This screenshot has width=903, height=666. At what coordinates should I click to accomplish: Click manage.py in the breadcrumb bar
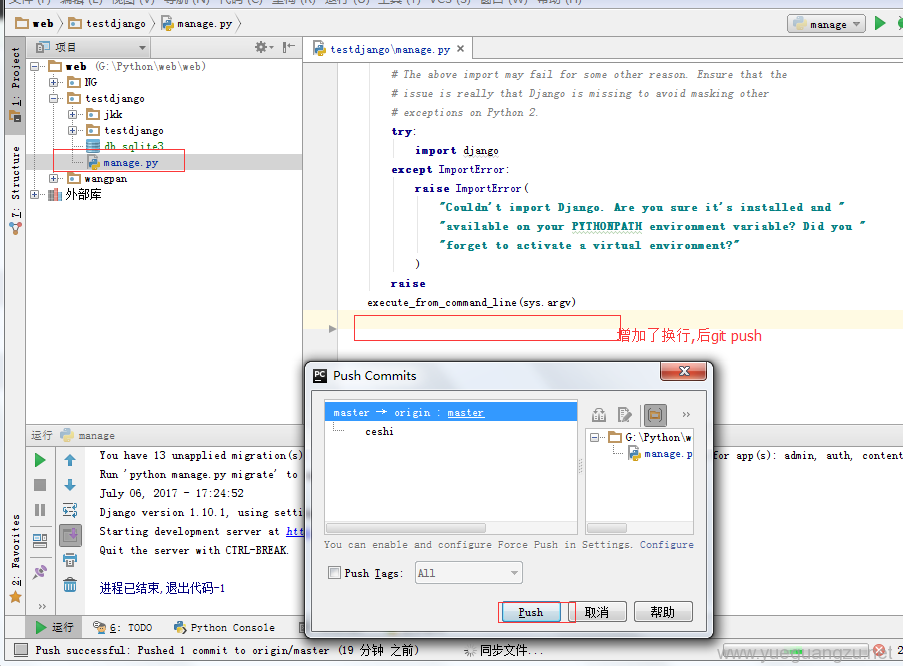(x=197, y=24)
